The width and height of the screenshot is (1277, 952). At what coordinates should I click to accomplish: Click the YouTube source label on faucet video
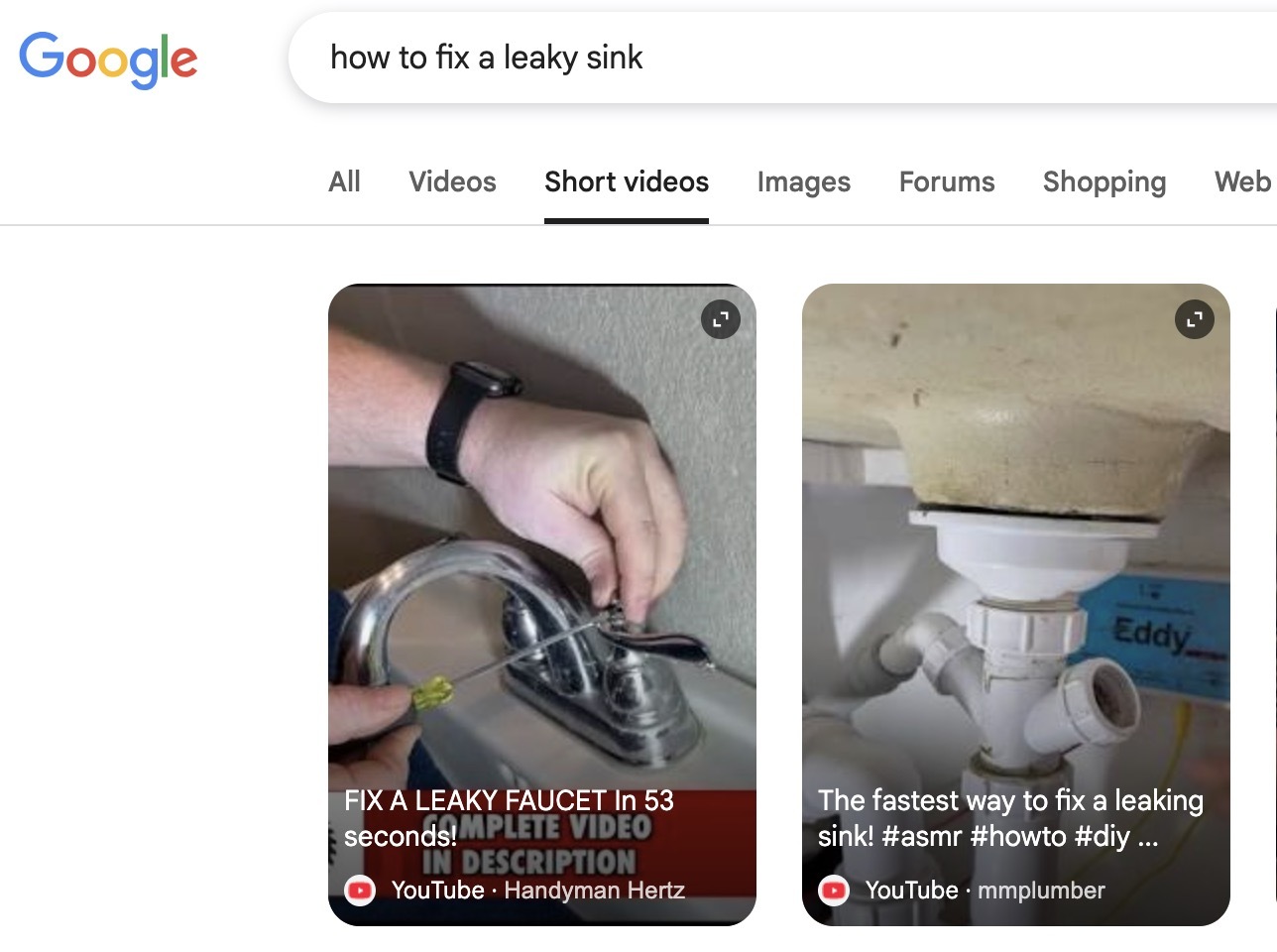tap(437, 891)
